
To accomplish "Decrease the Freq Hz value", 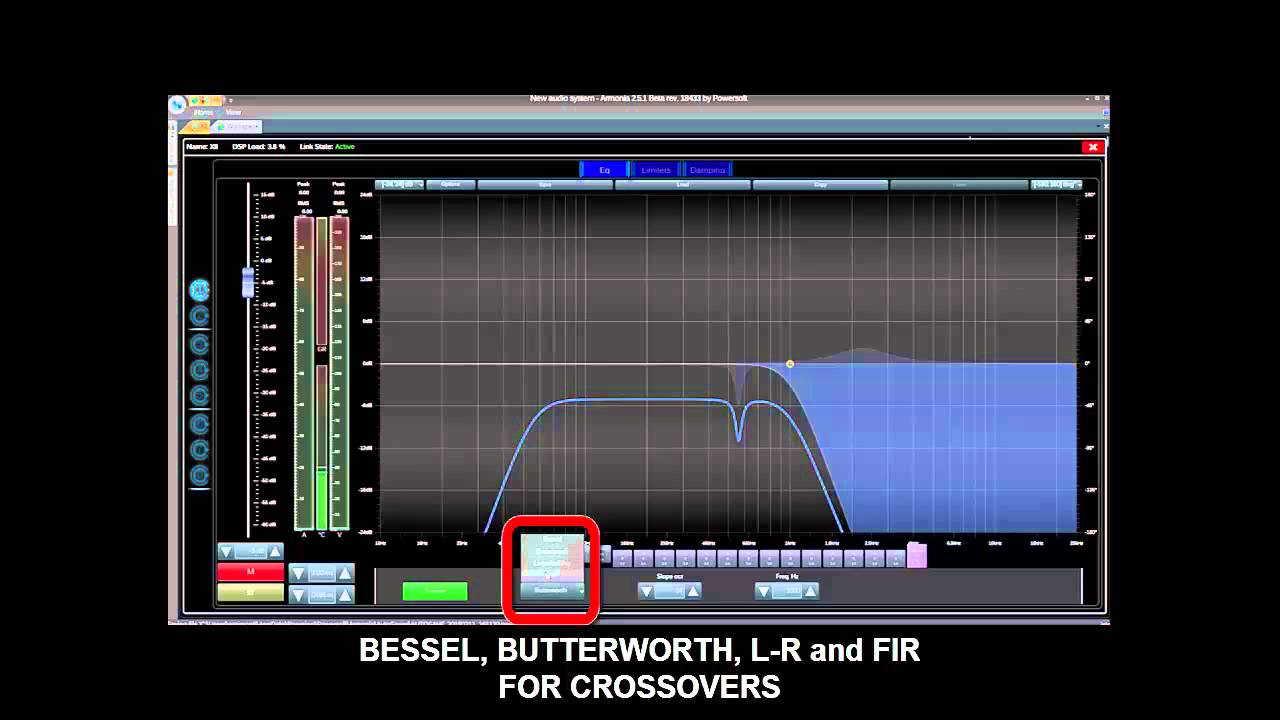I will pos(763,591).
